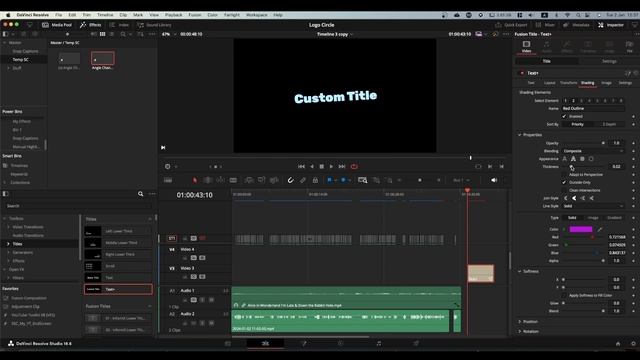Enable Apply Softness to Fill Color
640x360 pixels.
(x=564, y=295)
